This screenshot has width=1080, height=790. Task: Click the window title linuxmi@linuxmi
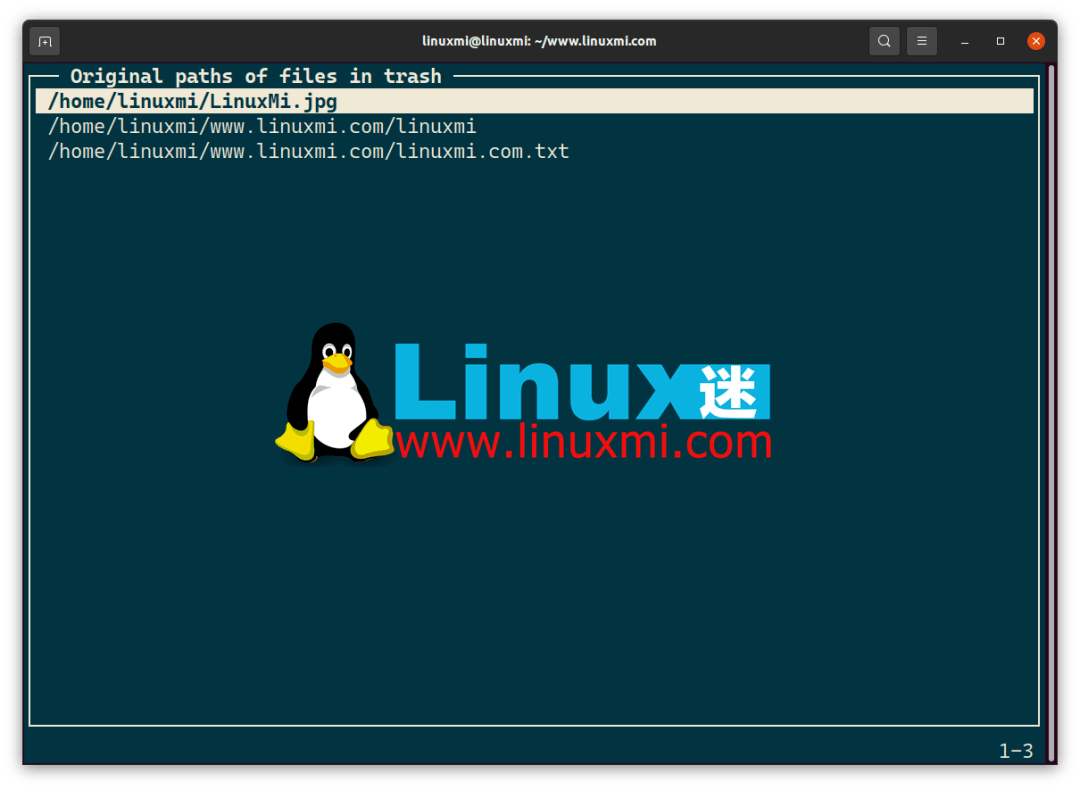tap(539, 41)
